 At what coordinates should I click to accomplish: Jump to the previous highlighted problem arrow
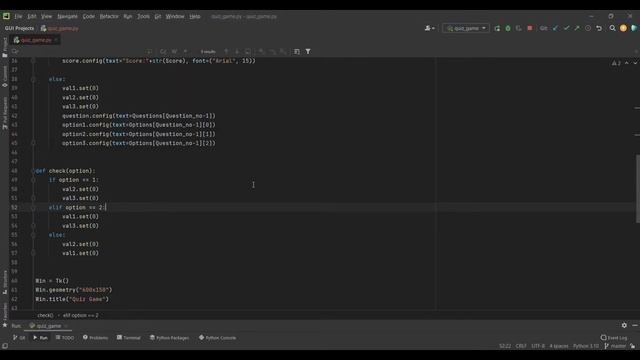[x=627, y=63]
